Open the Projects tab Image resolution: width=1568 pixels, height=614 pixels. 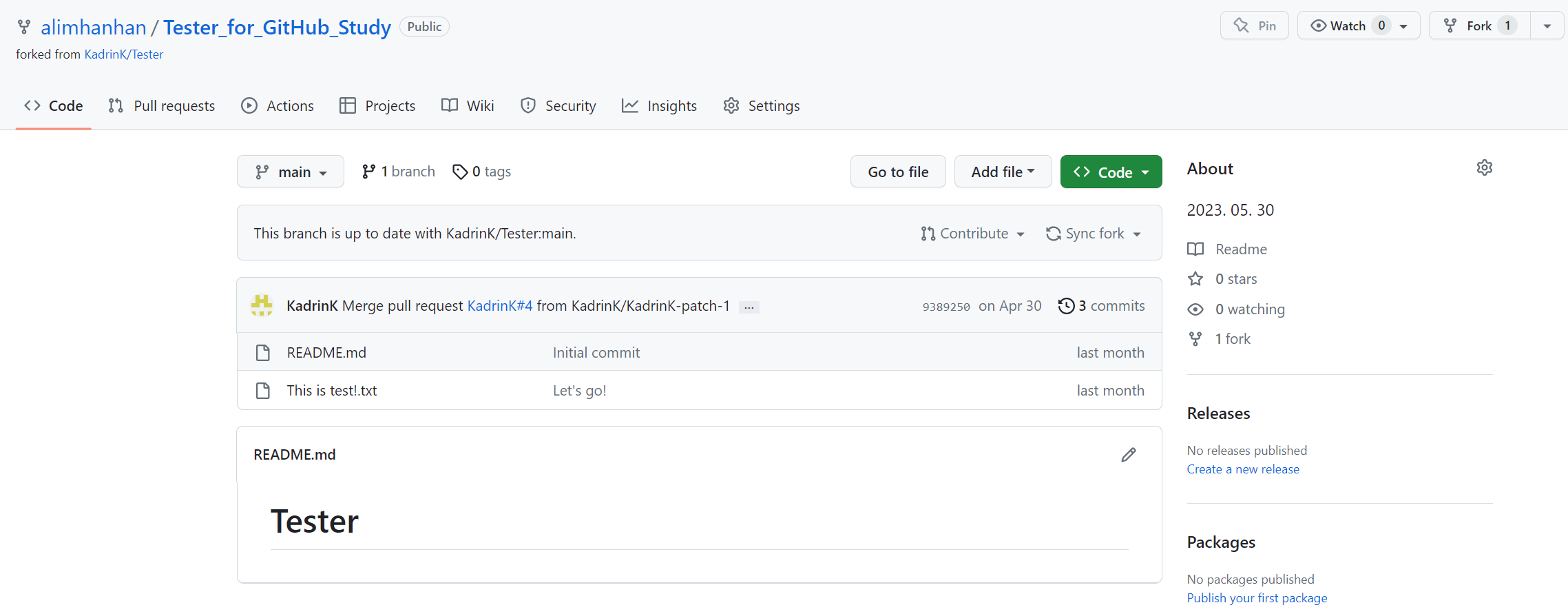point(377,106)
